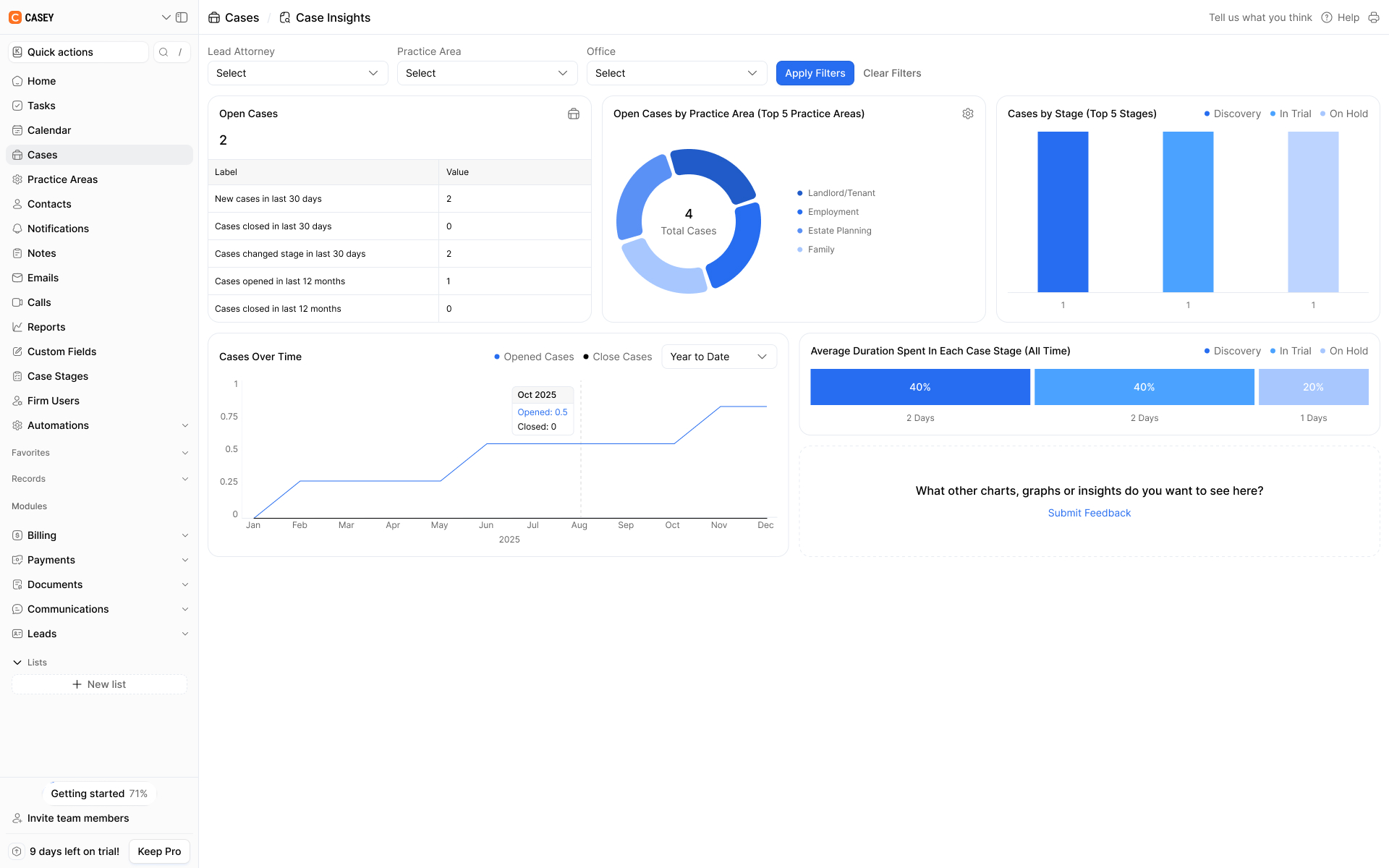Click the Keep Pro button

pyautogui.click(x=159, y=851)
